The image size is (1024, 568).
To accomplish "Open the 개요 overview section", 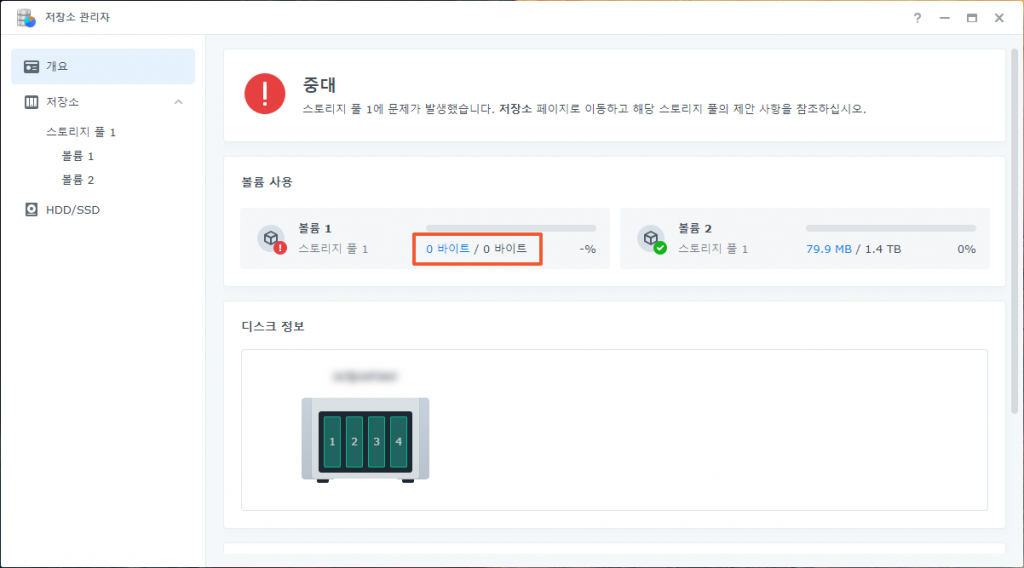I will 103,66.
